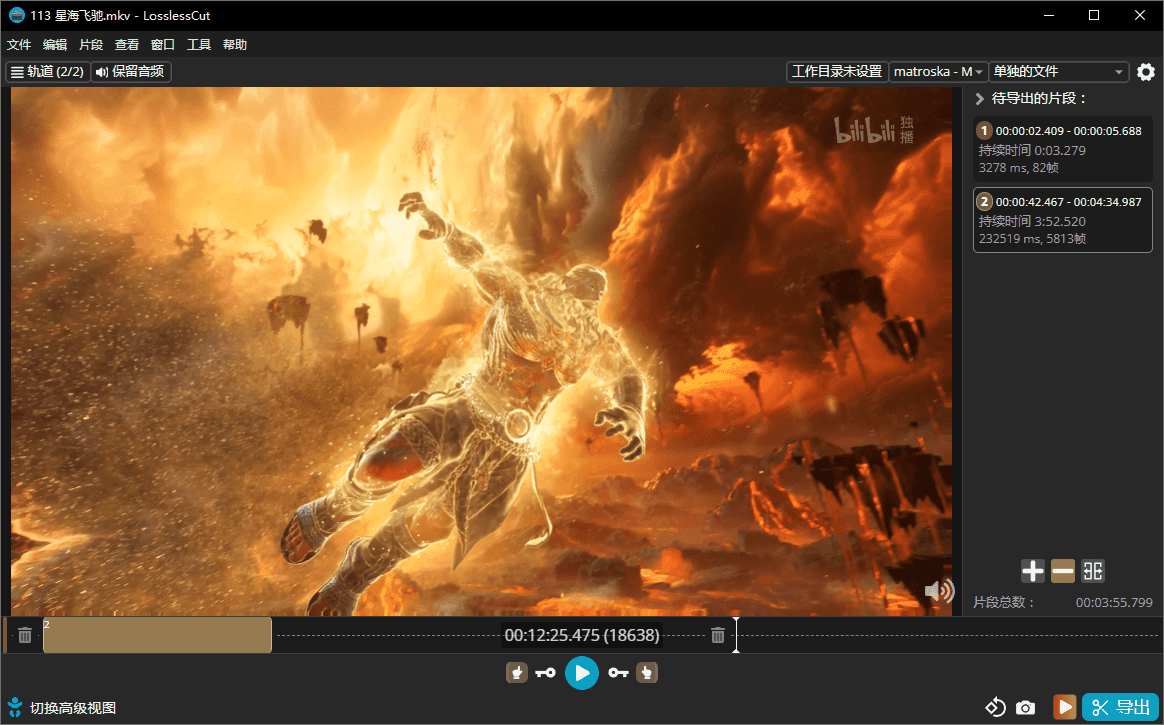Remove the current segment with minus icon
Screen dimensions: 1164x725
(1062, 571)
